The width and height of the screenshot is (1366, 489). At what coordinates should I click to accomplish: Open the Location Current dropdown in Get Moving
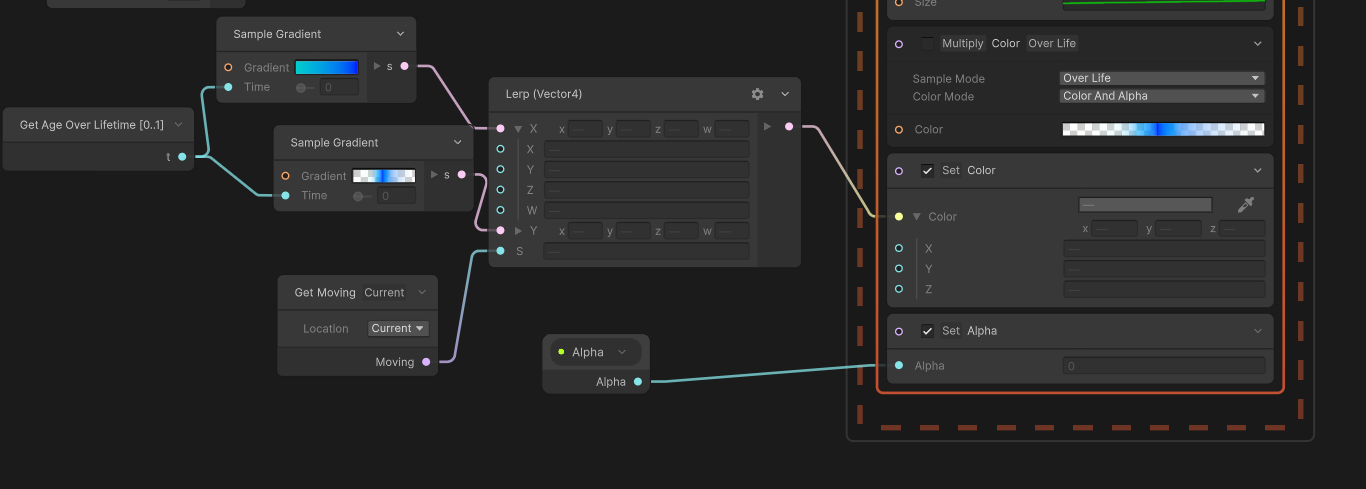398,328
